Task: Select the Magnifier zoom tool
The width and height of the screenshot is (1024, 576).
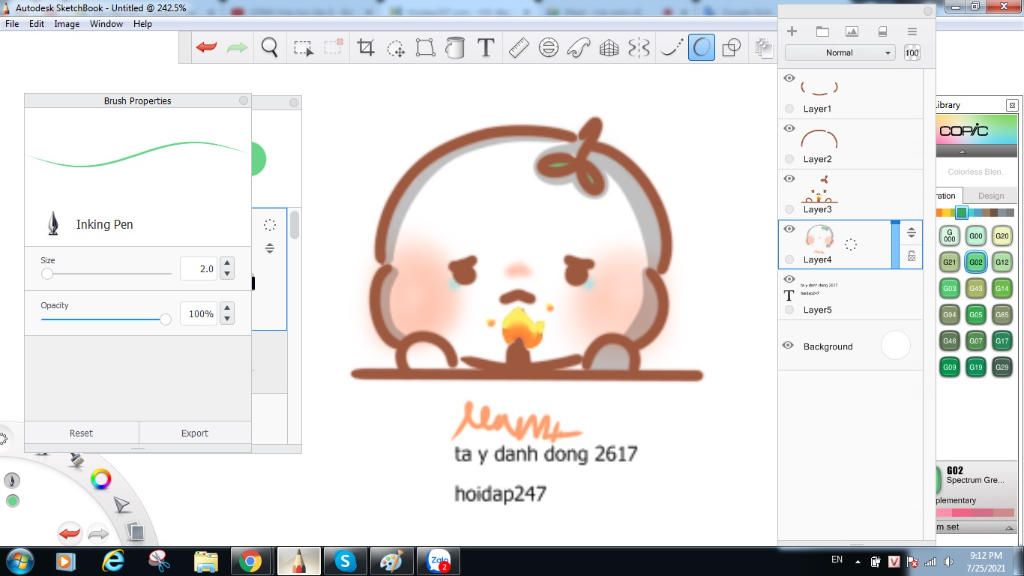Action: (270, 46)
